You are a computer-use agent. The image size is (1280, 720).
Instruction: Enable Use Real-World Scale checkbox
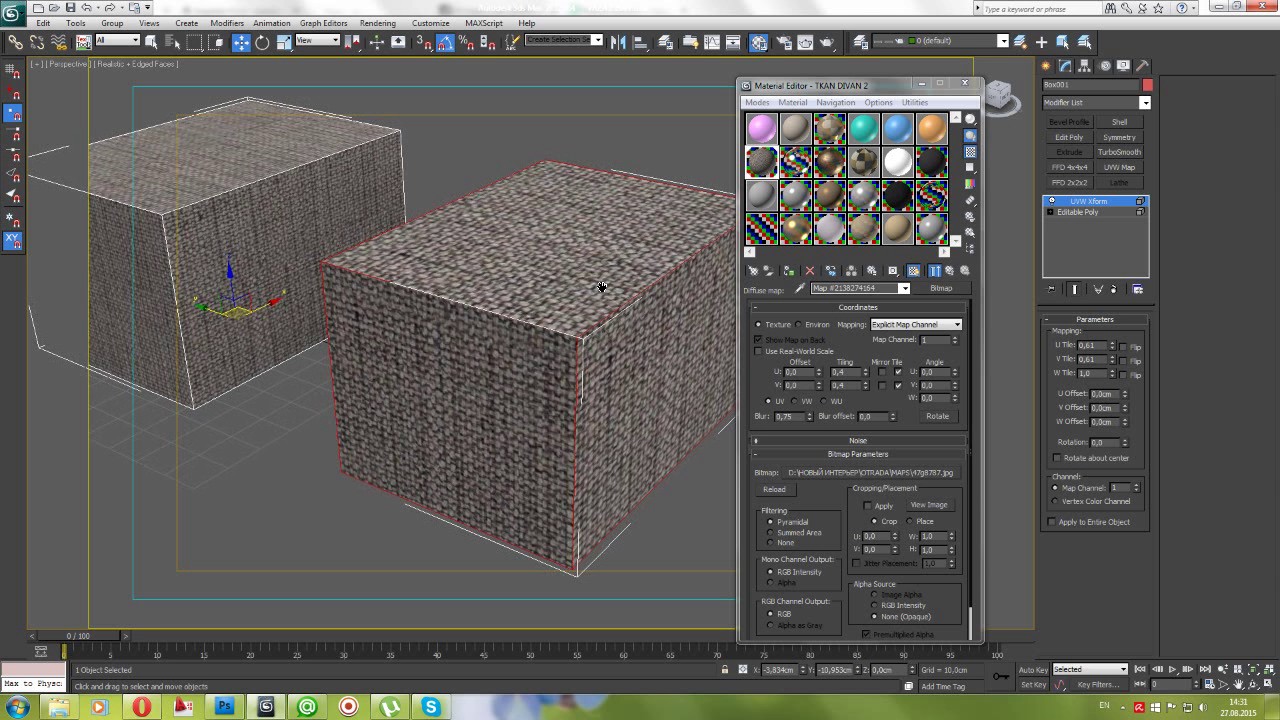758,351
